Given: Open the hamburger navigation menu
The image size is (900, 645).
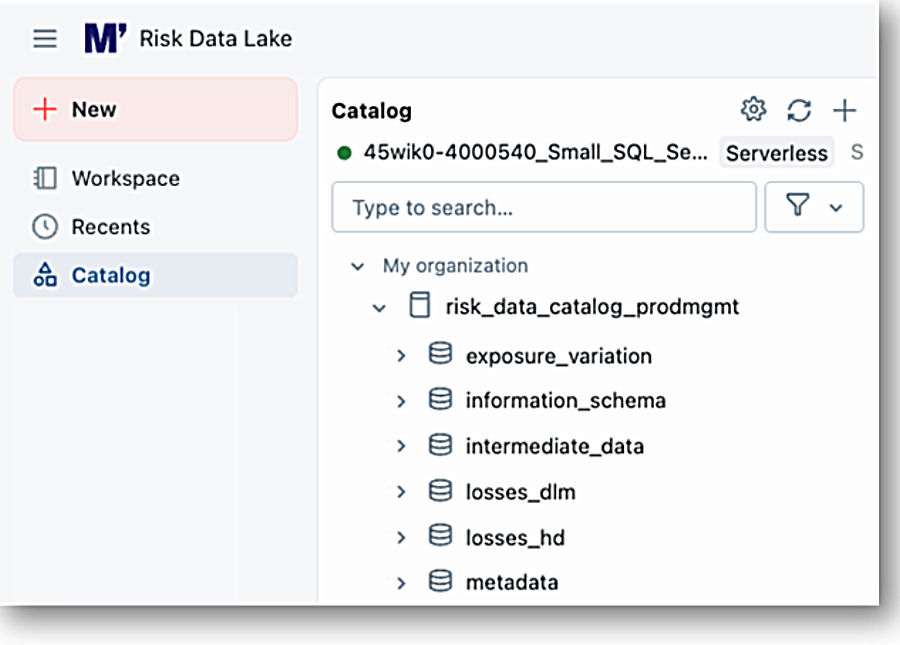Looking at the screenshot, I should [x=45, y=39].
